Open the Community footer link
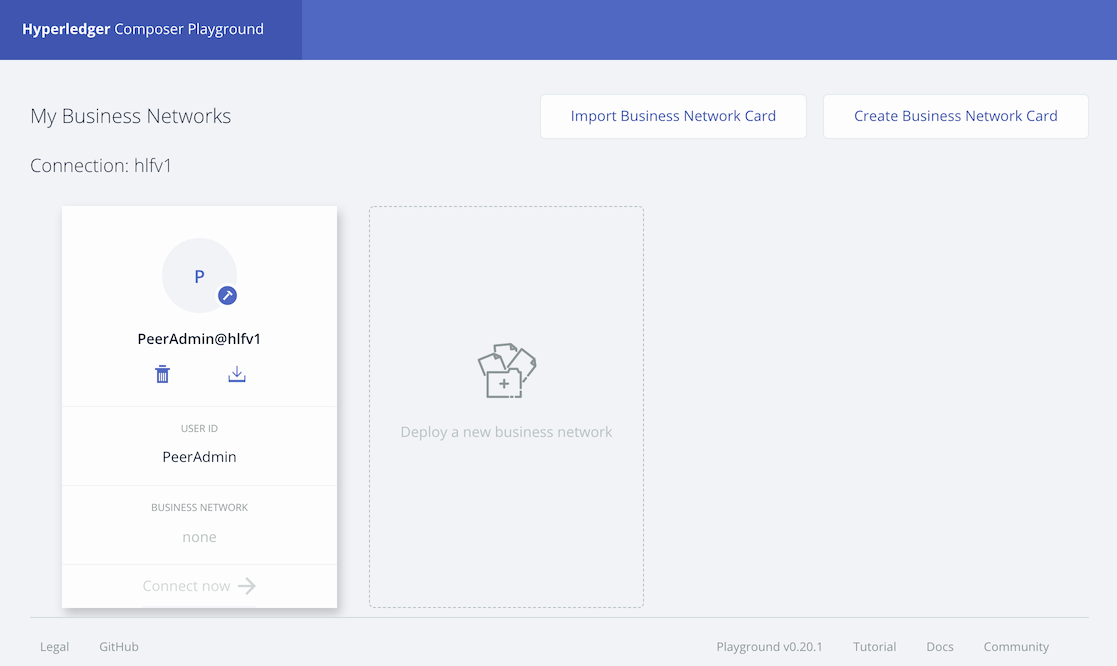The height and width of the screenshot is (666, 1117). [x=1016, y=647]
